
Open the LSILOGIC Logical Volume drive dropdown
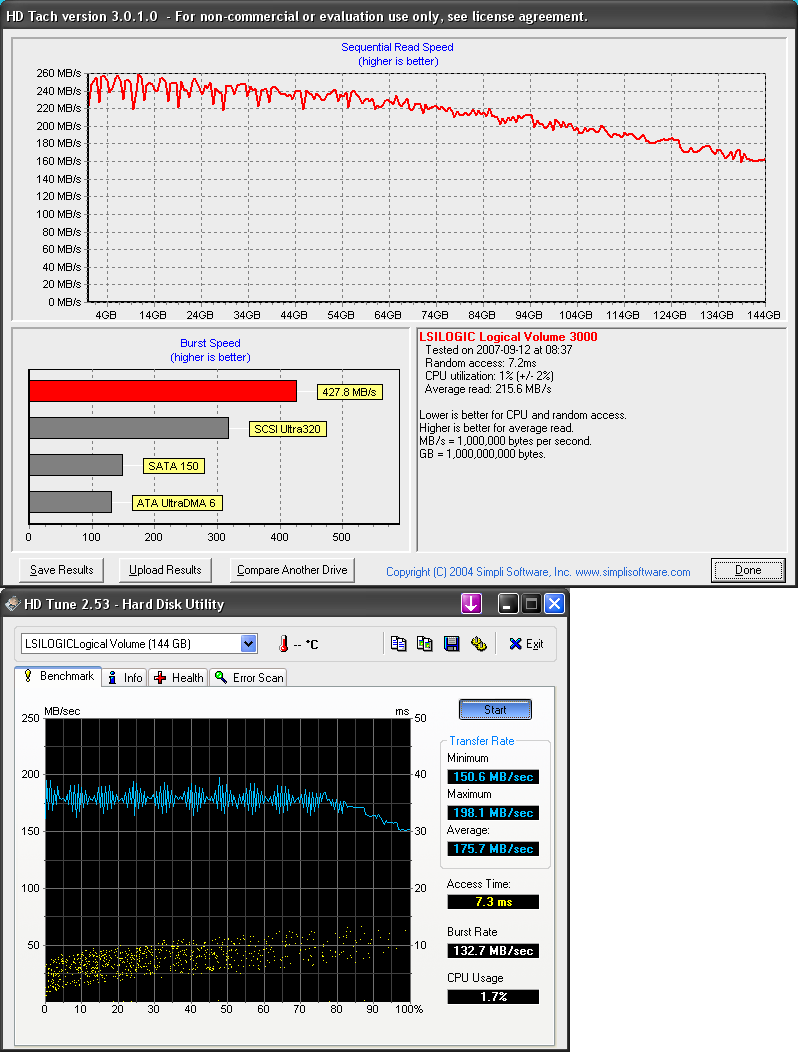pyautogui.click(x=248, y=643)
